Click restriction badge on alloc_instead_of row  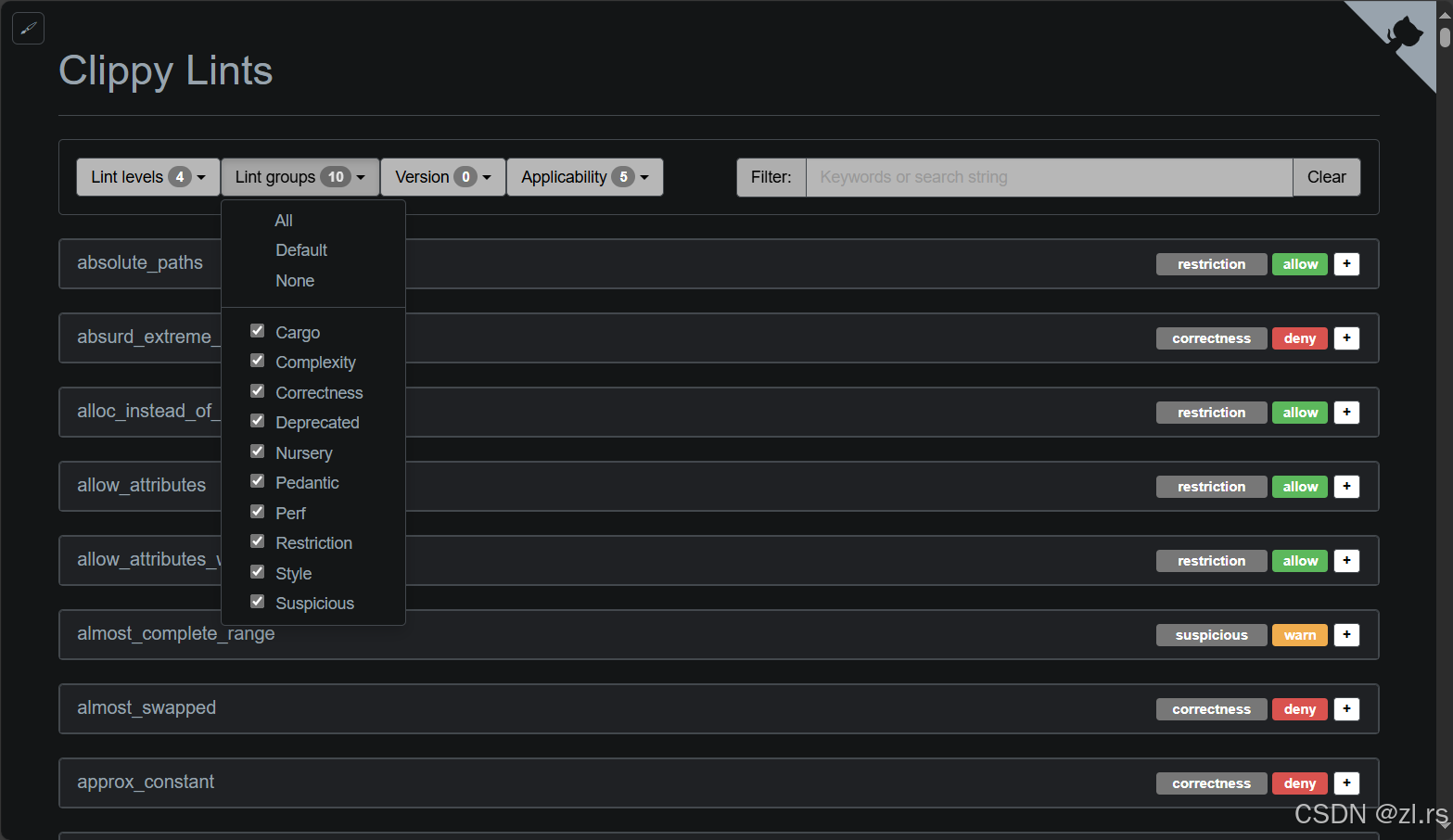[1211, 413]
